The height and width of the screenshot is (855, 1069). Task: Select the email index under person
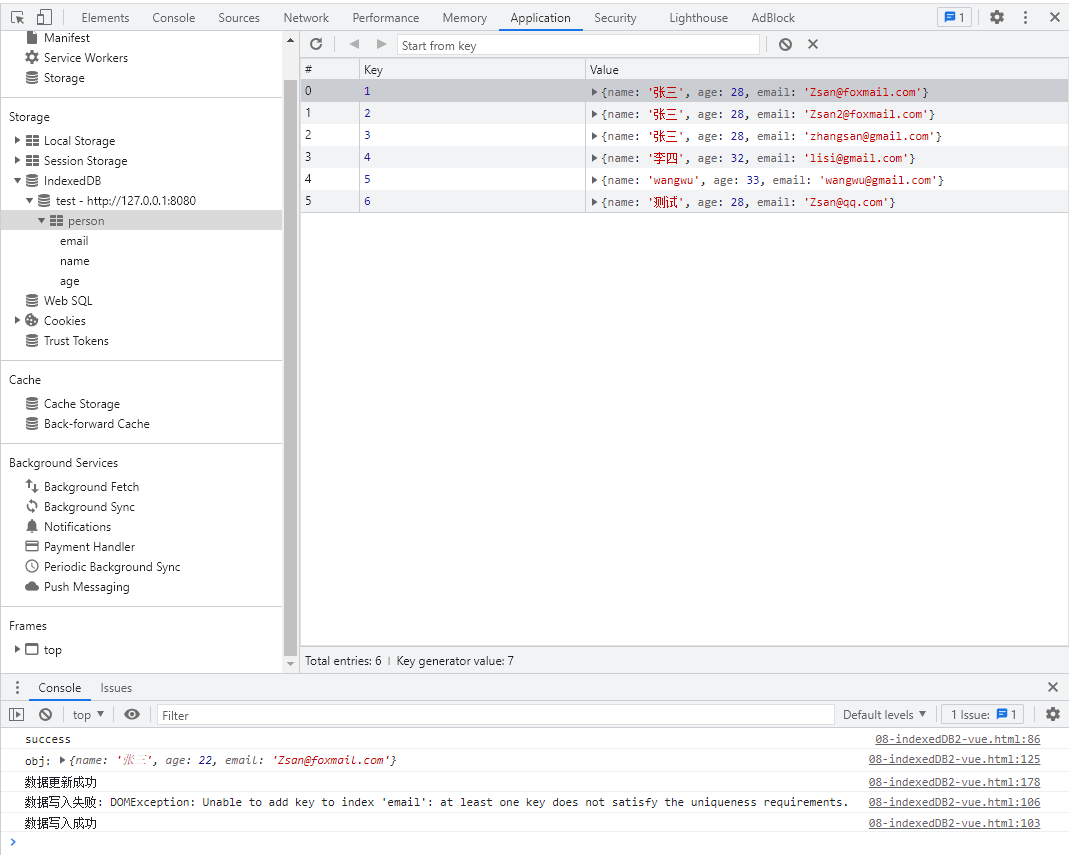pyautogui.click(x=74, y=241)
